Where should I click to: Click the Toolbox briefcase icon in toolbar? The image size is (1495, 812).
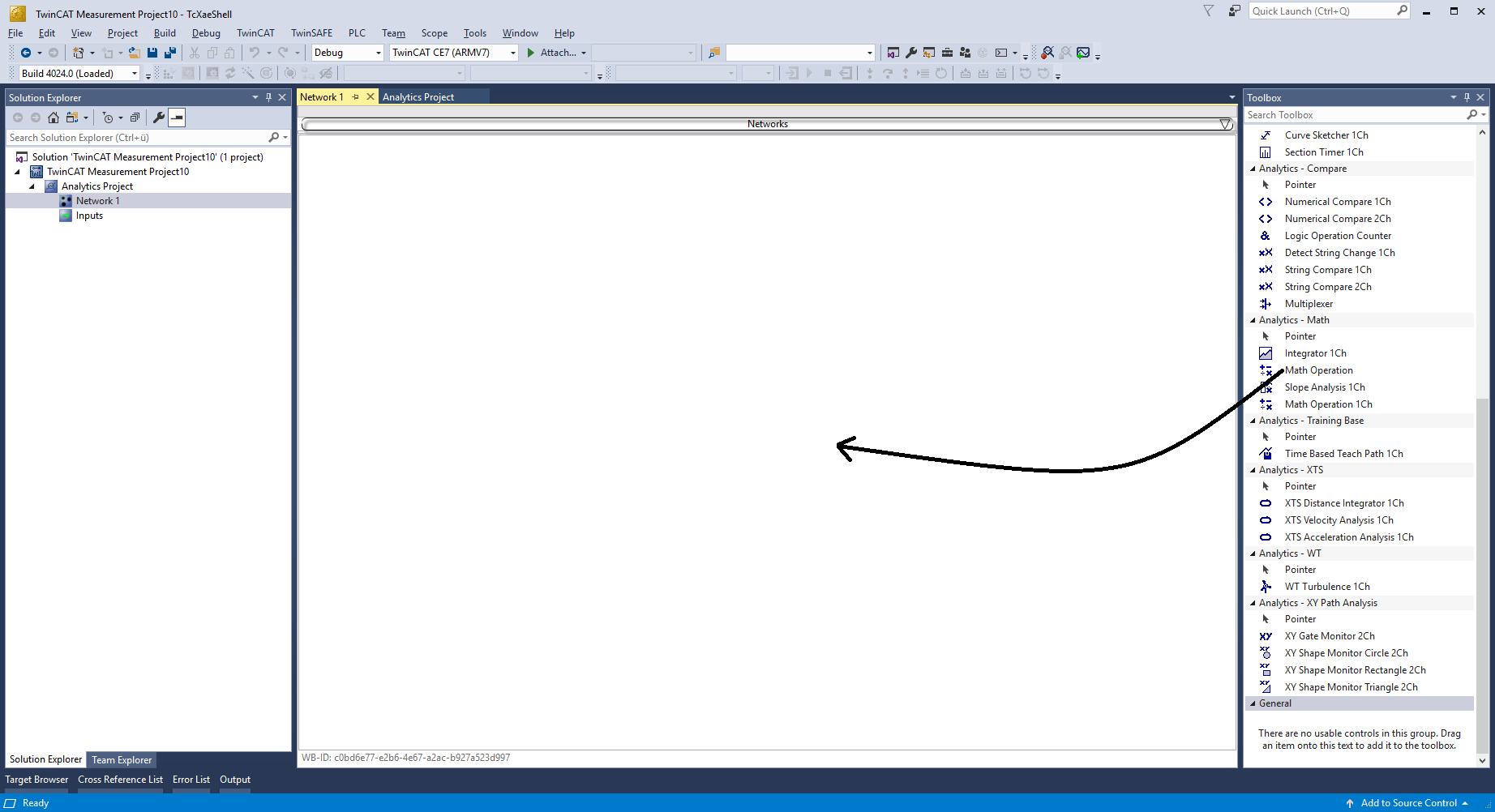[x=947, y=53]
